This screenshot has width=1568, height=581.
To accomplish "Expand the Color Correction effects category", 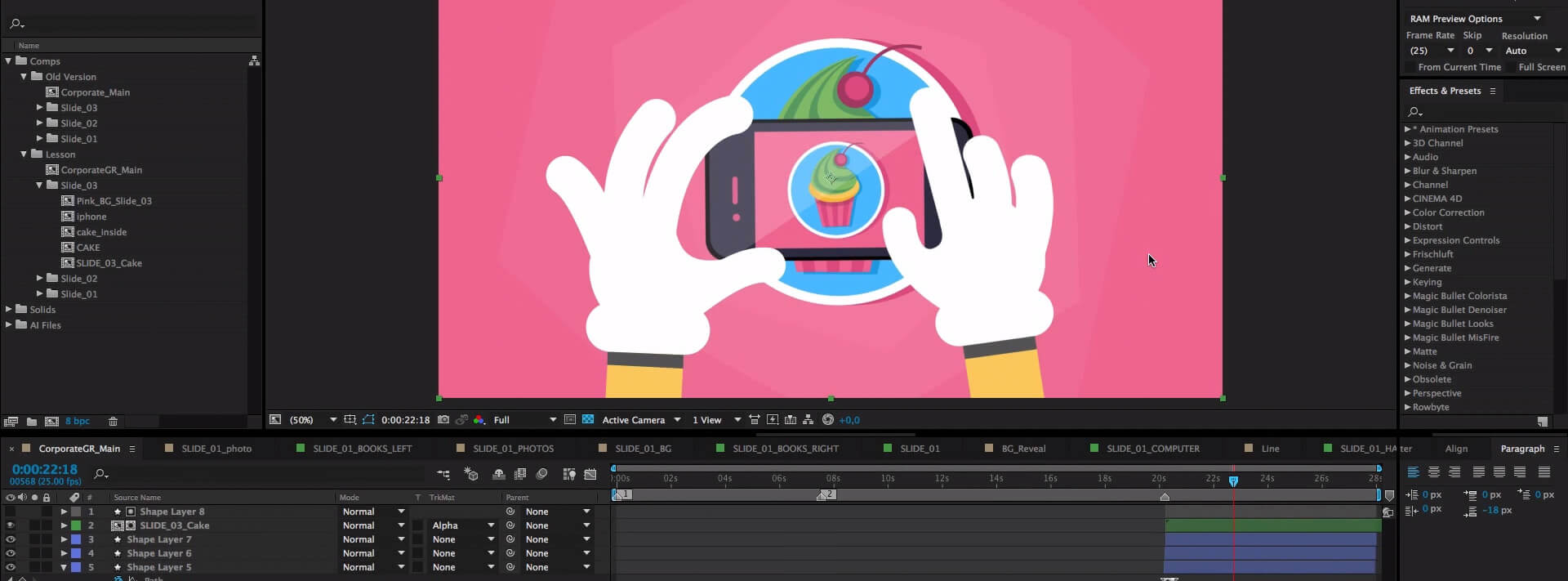I will [x=1407, y=212].
